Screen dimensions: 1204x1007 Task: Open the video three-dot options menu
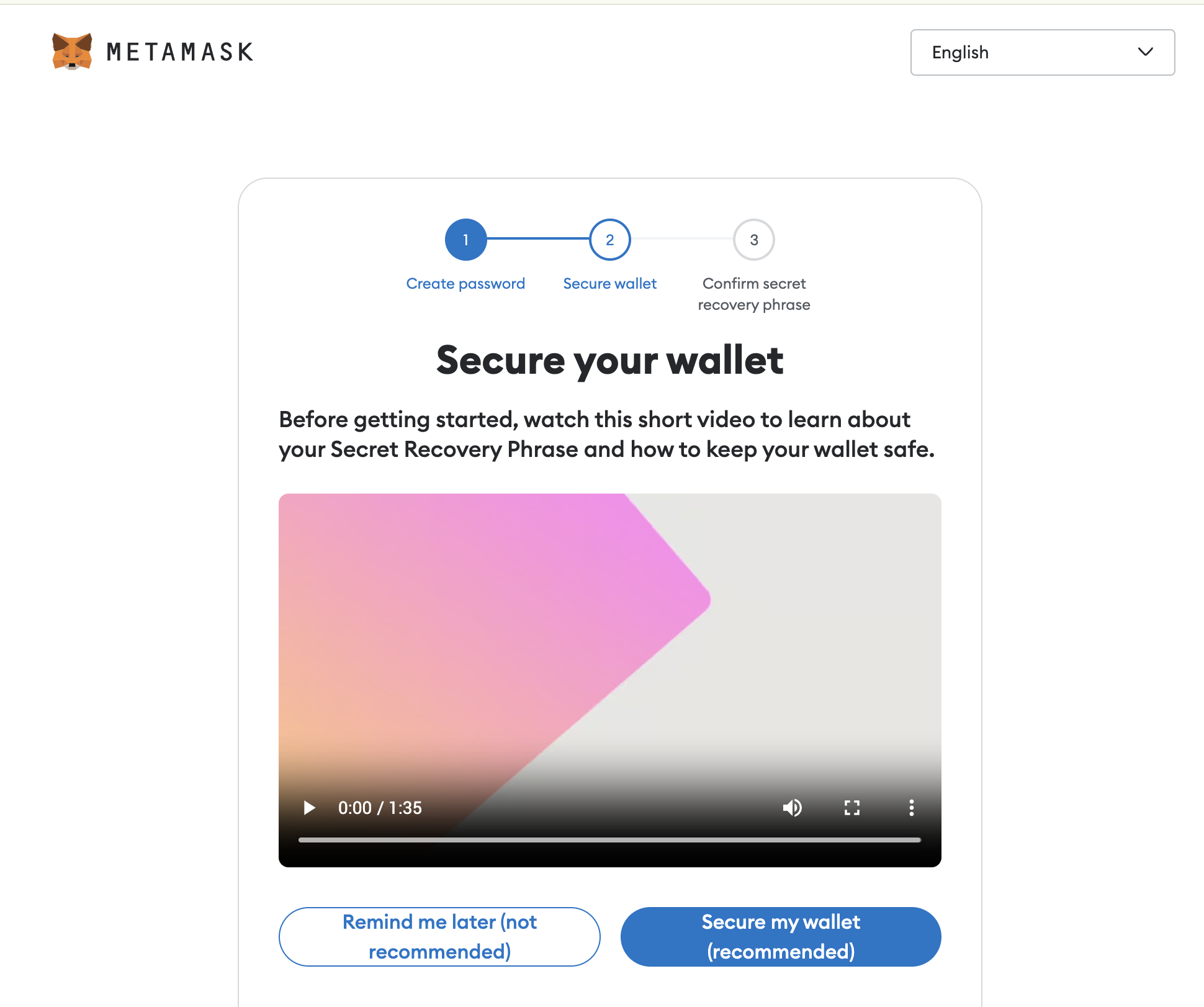911,808
